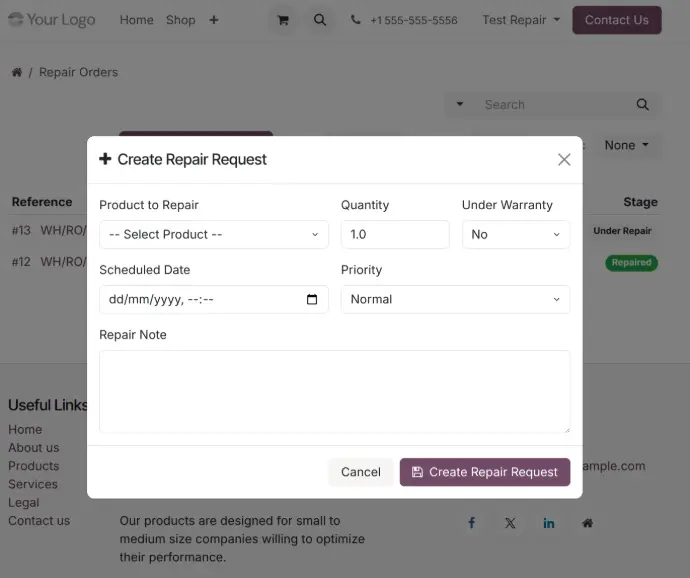
Task: Open the Priority dropdown
Action: click(455, 299)
